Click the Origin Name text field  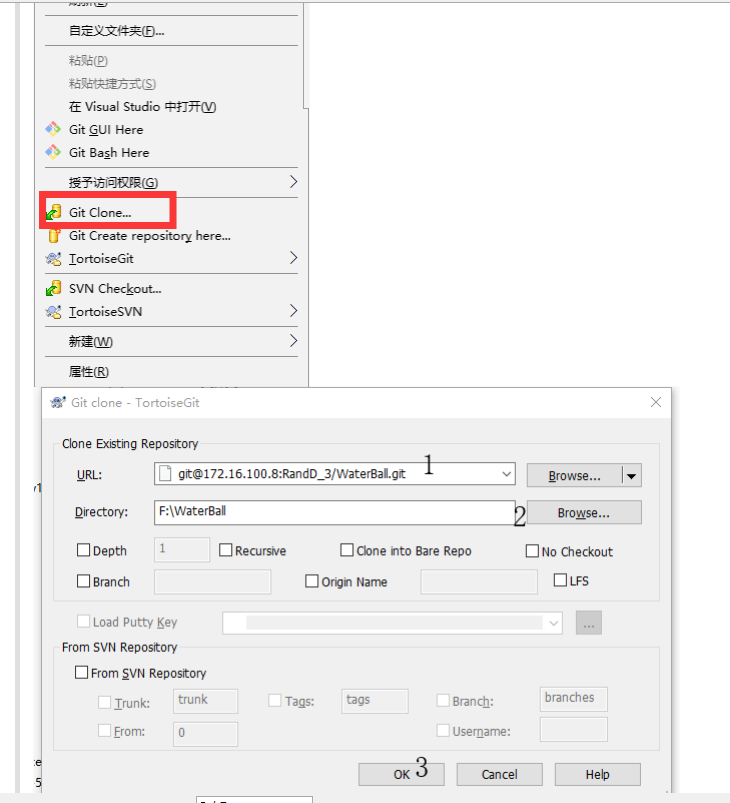[x=479, y=582]
